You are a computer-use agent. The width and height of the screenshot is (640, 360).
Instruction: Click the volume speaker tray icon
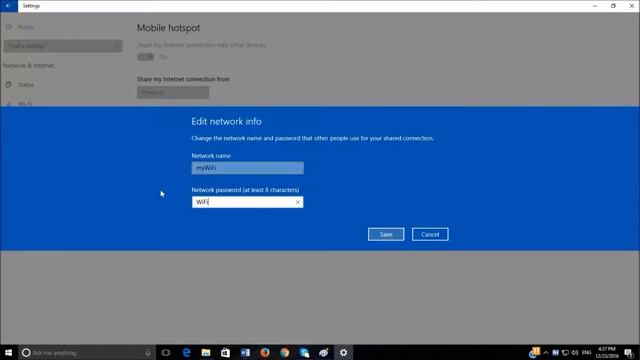[575, 353]
